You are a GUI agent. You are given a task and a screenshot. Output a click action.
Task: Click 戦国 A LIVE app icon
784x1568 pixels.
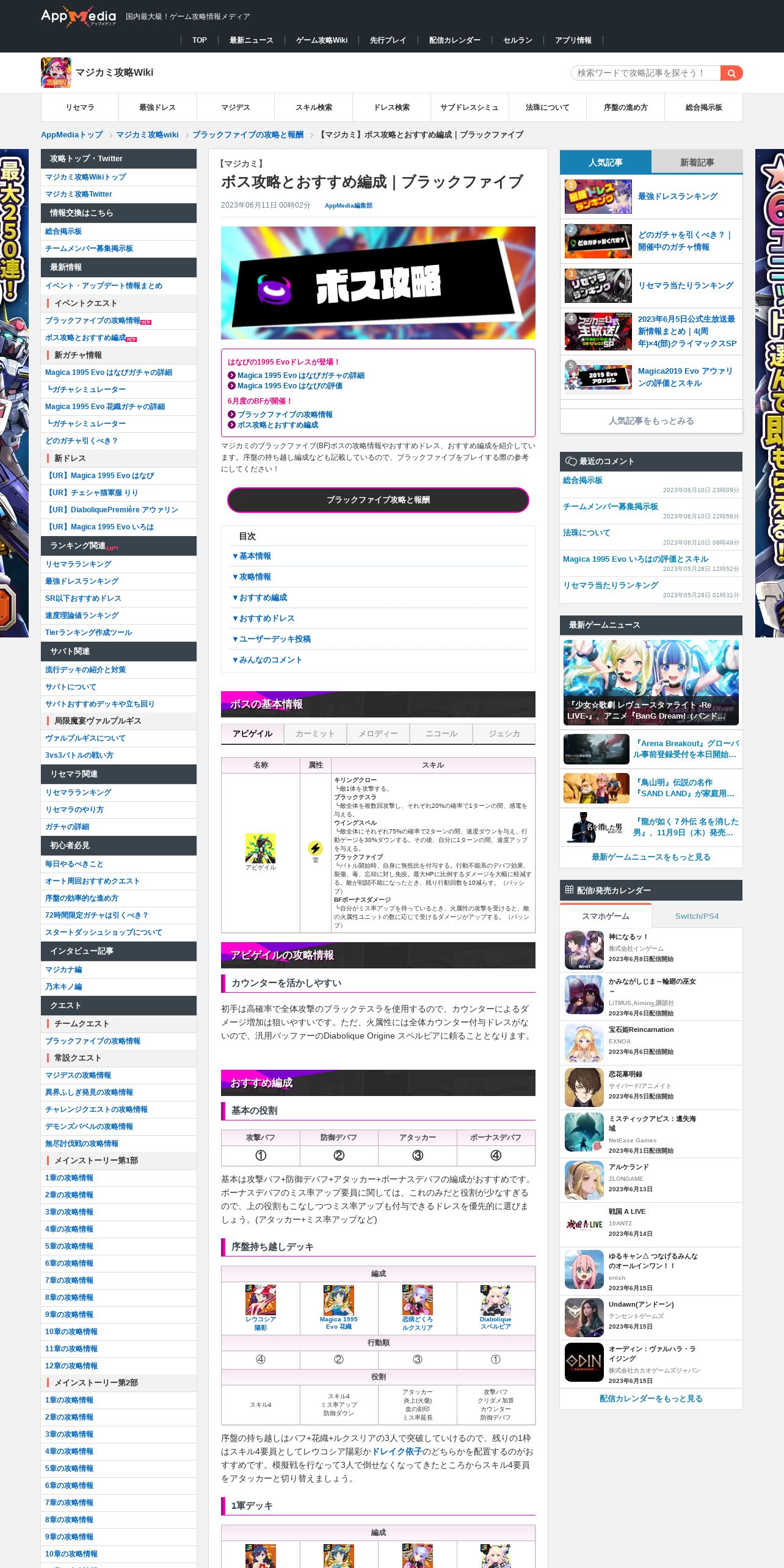point(584,1225)
